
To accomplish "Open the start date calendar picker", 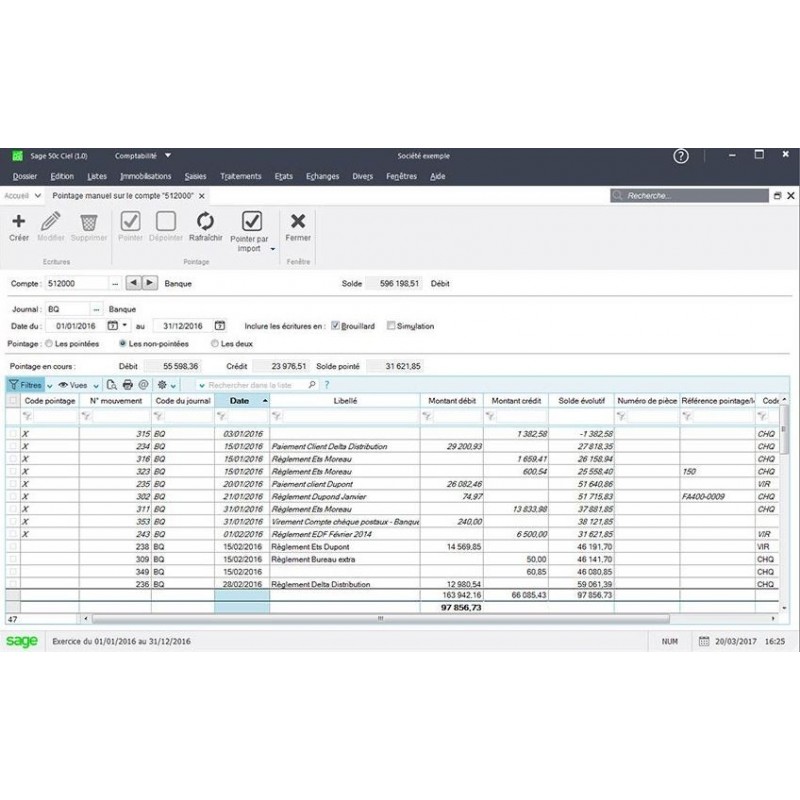I will click(x=114, y=323).
